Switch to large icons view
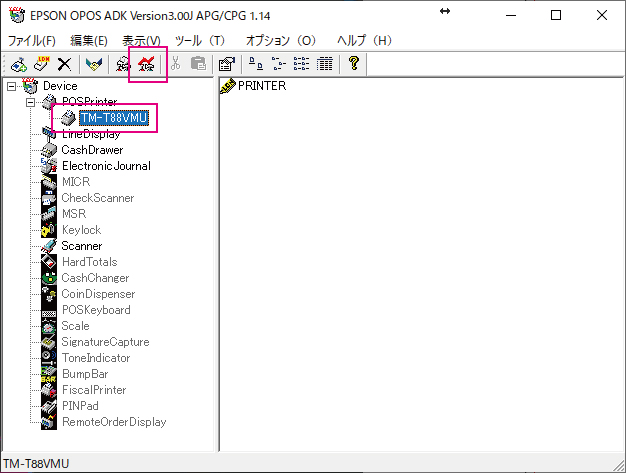Image resolution: width=626 pixels, height=473 pixels. click(x=256, y=63)
